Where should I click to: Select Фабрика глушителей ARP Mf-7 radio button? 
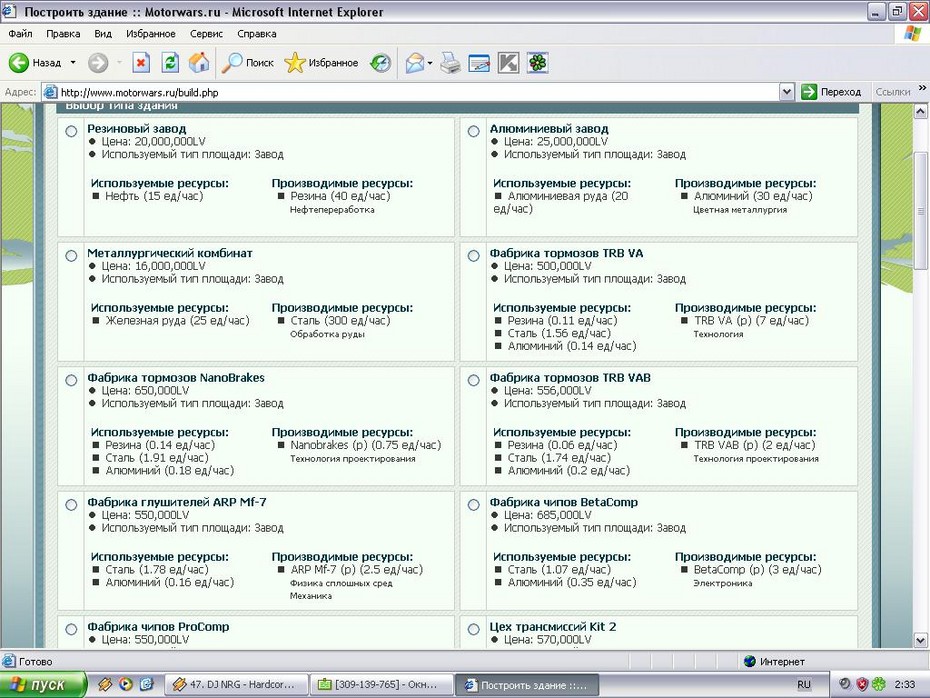click(71, 505)
